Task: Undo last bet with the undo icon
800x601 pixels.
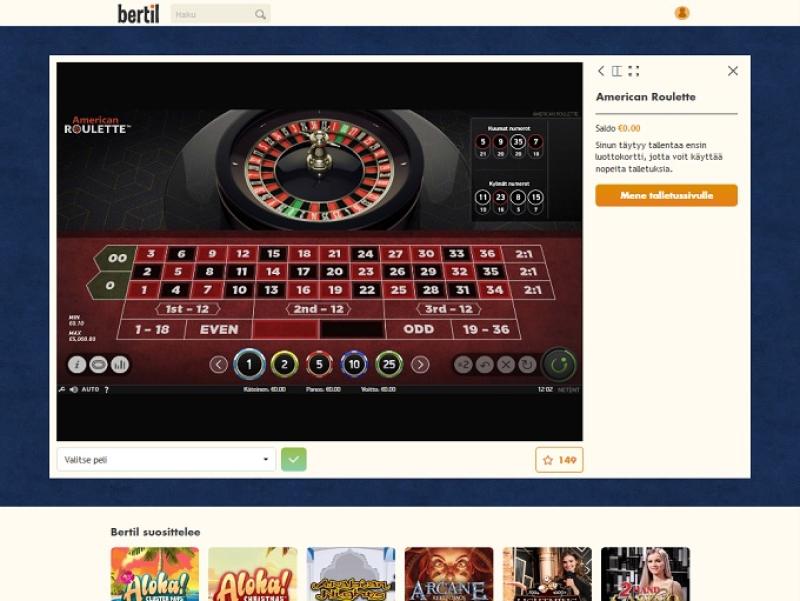Action: [485, 365]
